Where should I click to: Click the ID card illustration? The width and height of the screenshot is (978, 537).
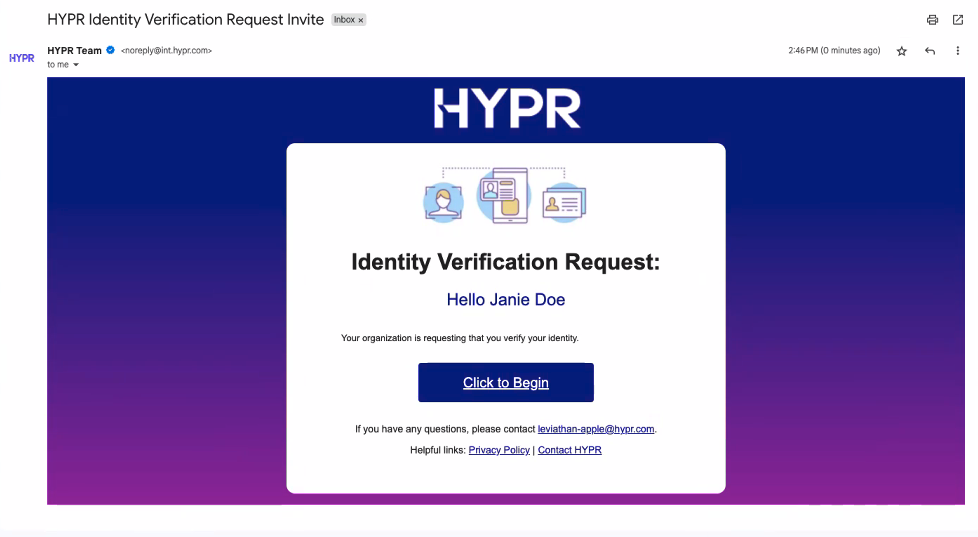coord(564,203)
